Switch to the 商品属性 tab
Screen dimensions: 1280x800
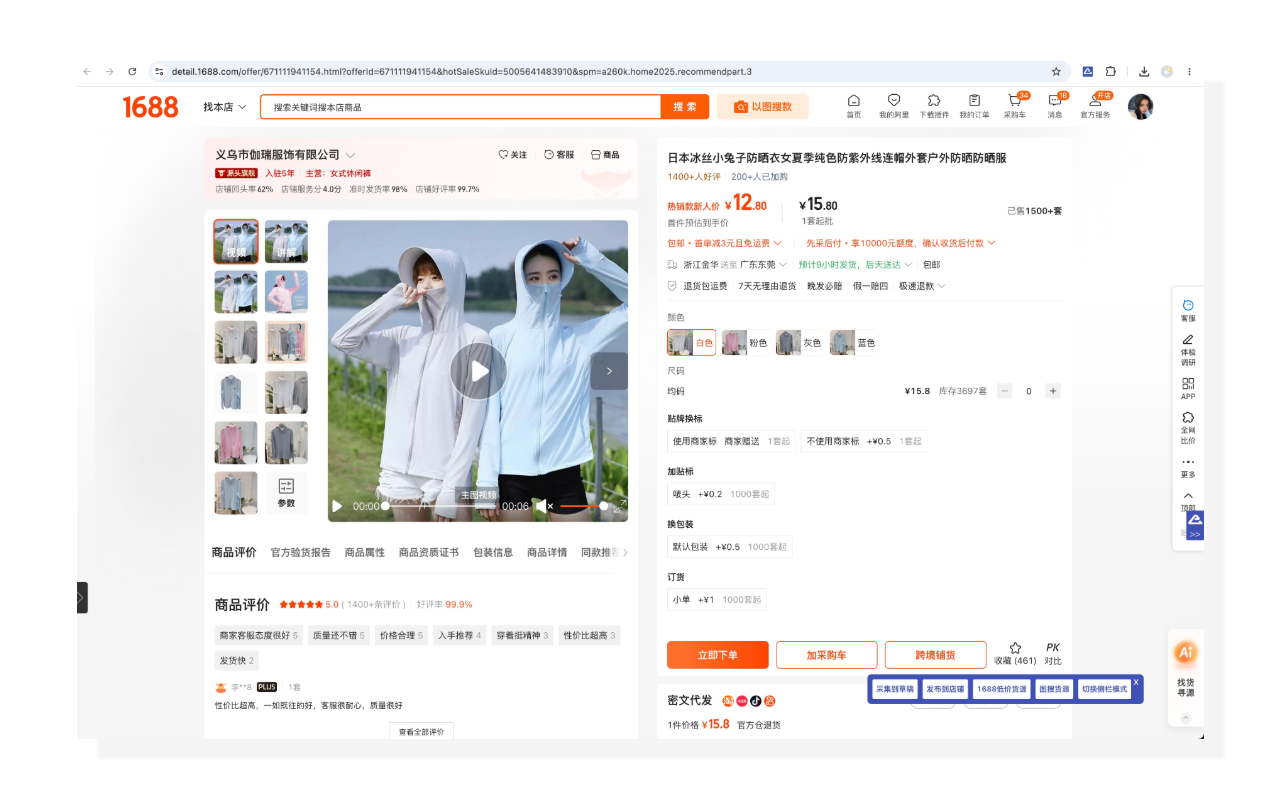(365, 552)
